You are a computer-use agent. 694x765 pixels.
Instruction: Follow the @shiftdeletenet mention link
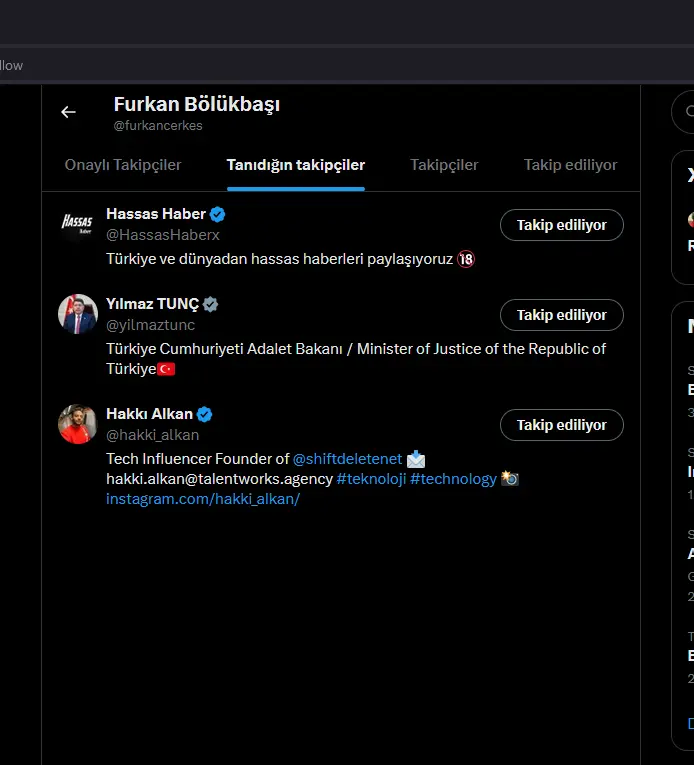347,459
